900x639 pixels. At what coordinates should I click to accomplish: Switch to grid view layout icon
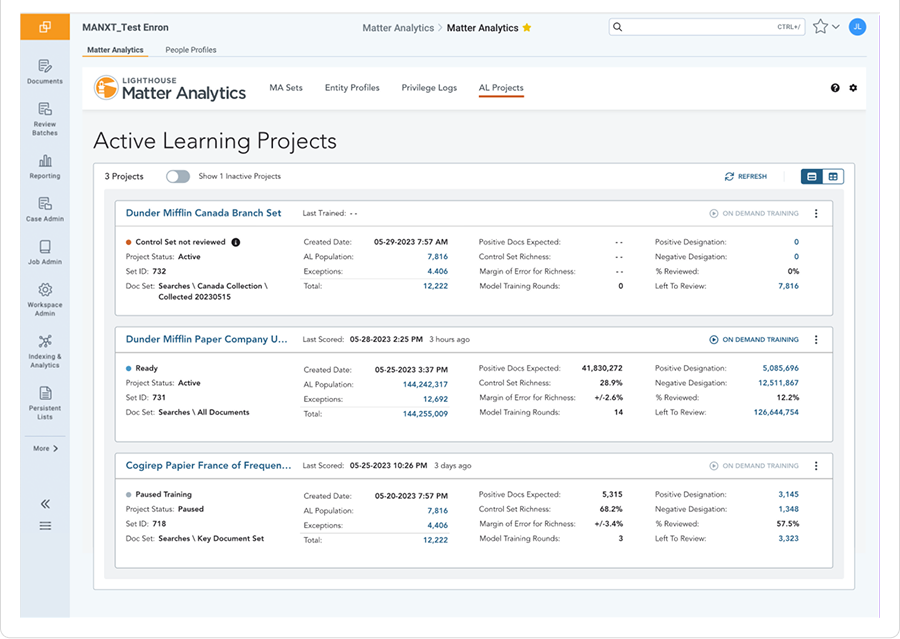click(833, 176)
